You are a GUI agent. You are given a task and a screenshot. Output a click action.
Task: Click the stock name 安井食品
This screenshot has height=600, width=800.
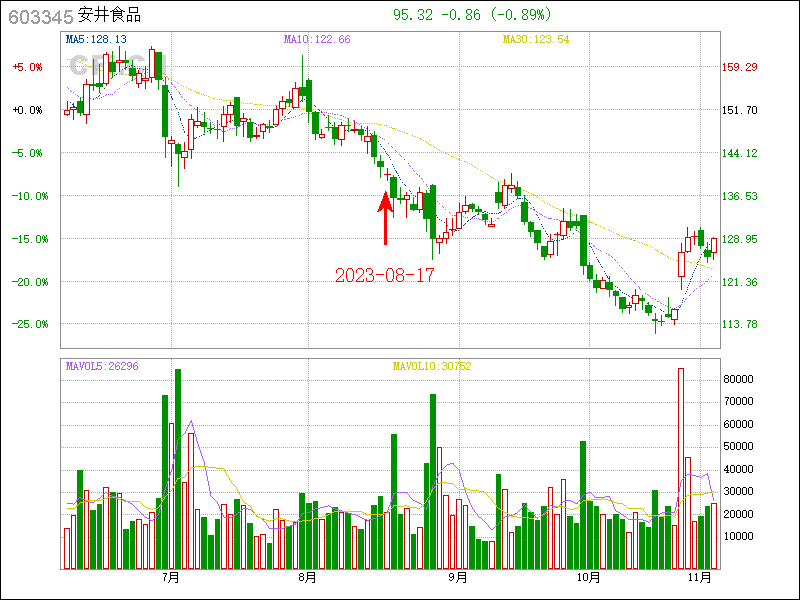click(x=109, y=15)
